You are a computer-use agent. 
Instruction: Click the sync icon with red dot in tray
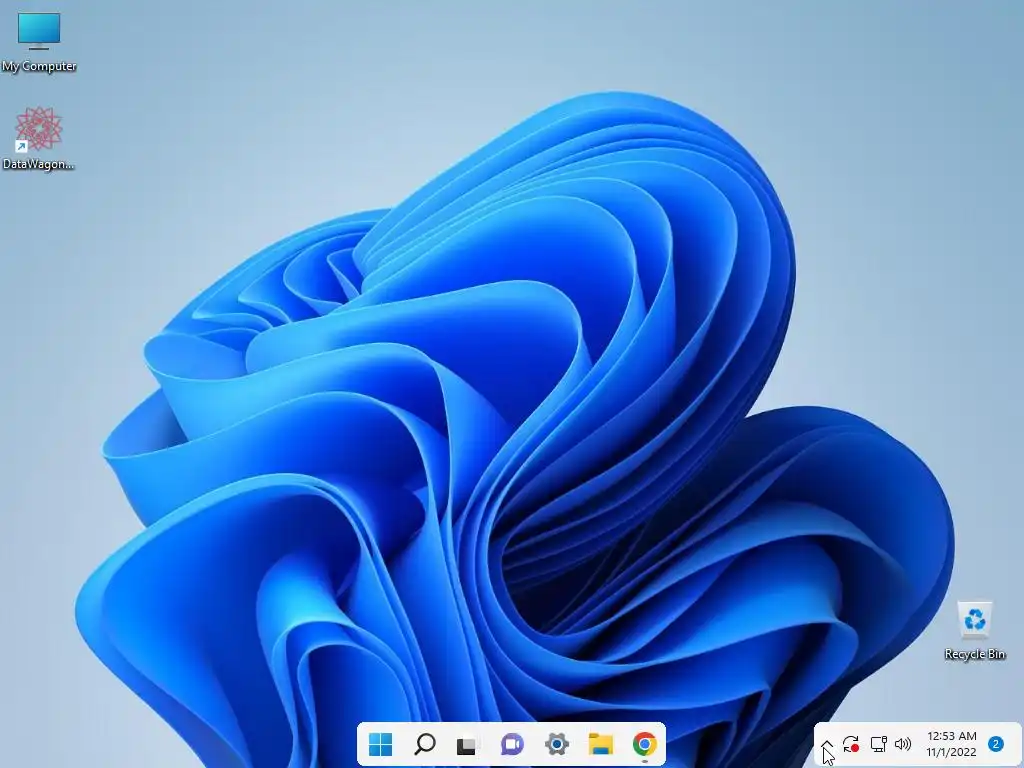[x=850, y=744]
